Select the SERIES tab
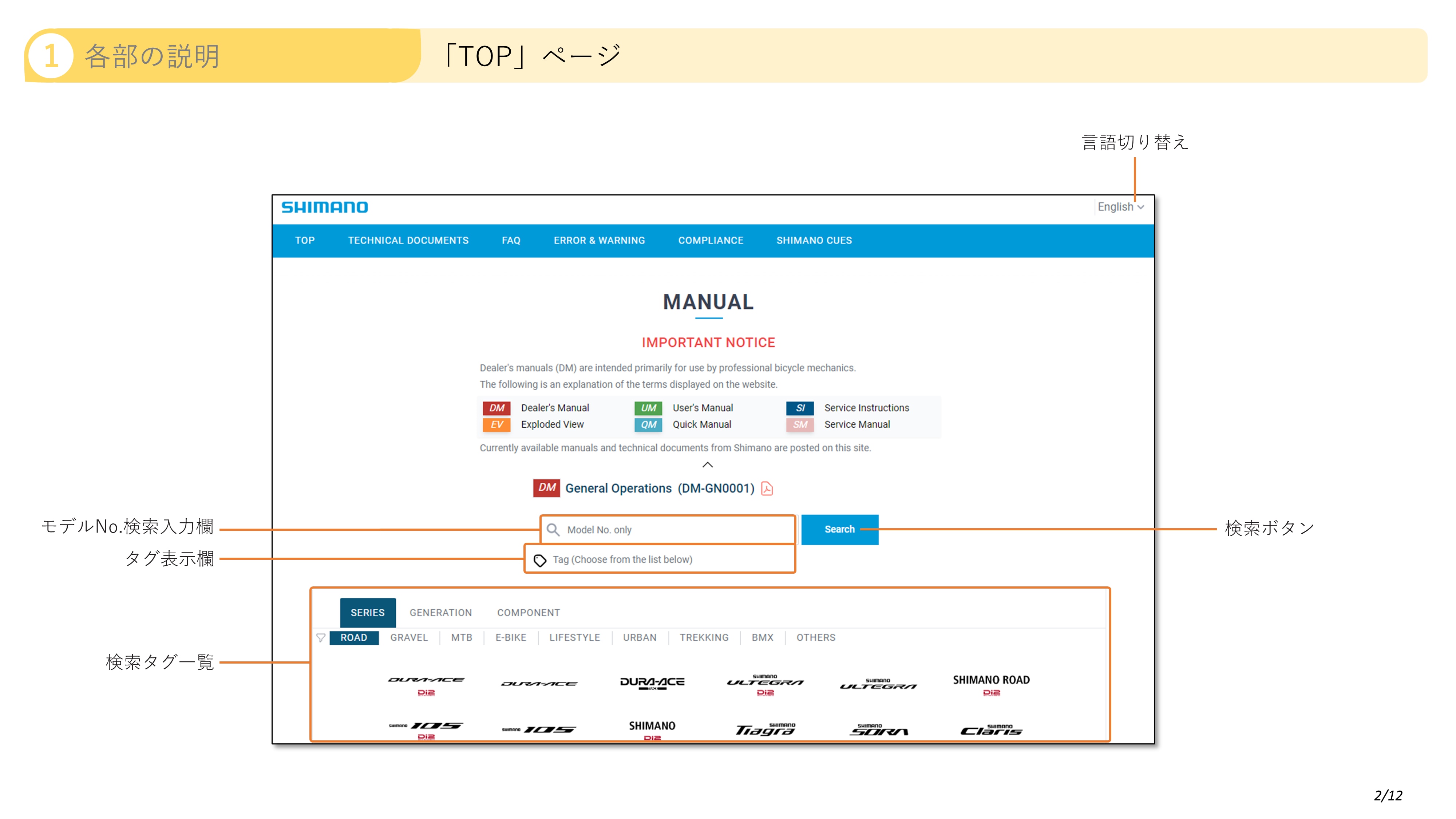This screenshot has height=819, width=1456. (367, 613)
